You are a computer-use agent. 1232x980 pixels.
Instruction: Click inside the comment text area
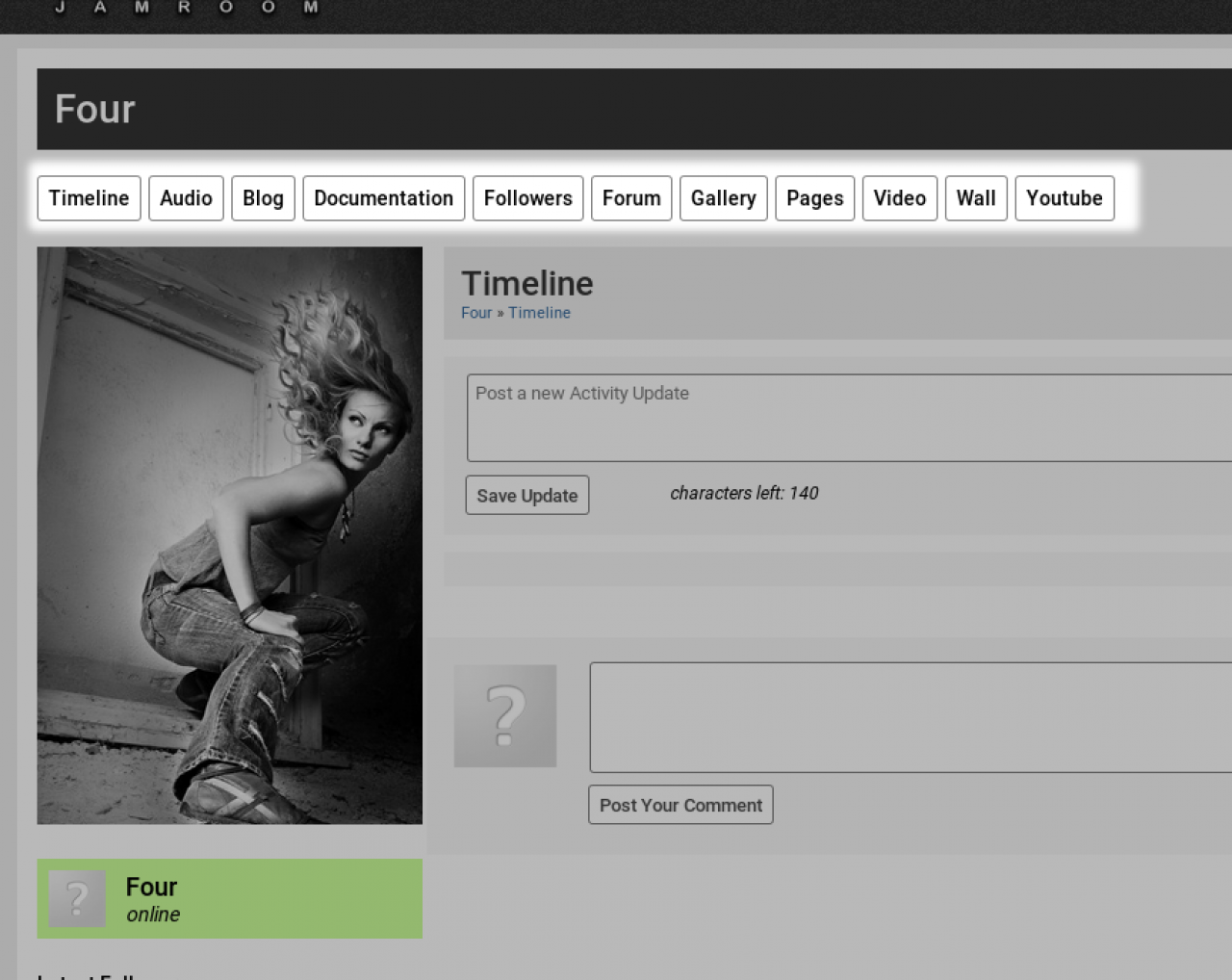[x=910, y=717]
